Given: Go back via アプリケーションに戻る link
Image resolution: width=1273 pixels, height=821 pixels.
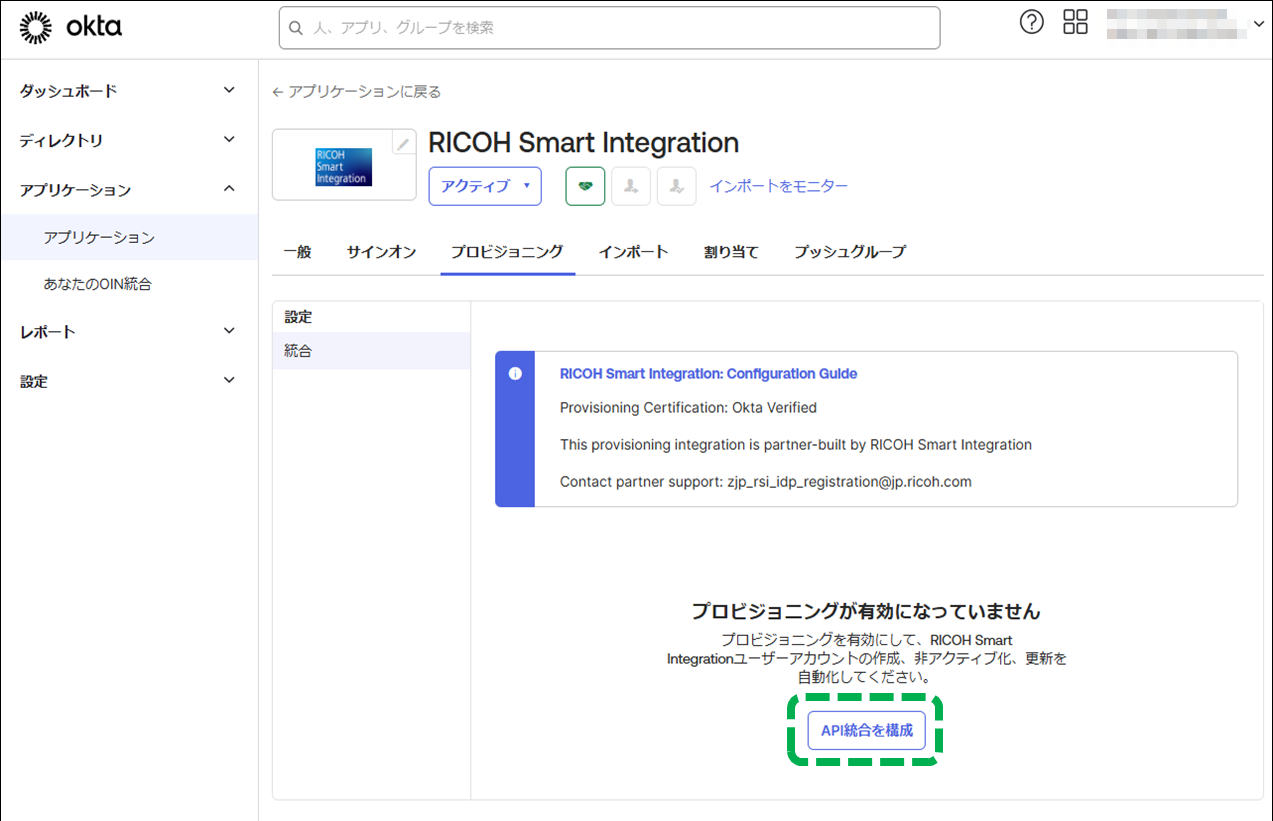Looking at the screenshot, I should tap(357, 92).
